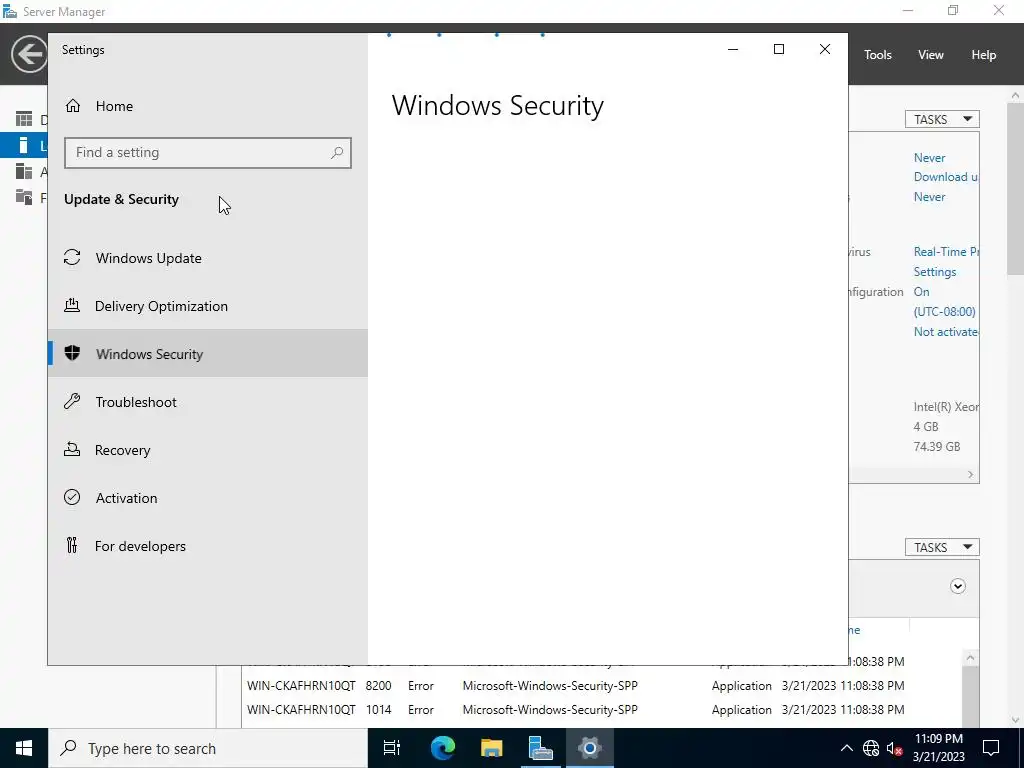Open lower TASKS dropdown in Server Manager
The width and height of the screenshot is (1024, 768).
pyautogui.click(x=942, y=547)
